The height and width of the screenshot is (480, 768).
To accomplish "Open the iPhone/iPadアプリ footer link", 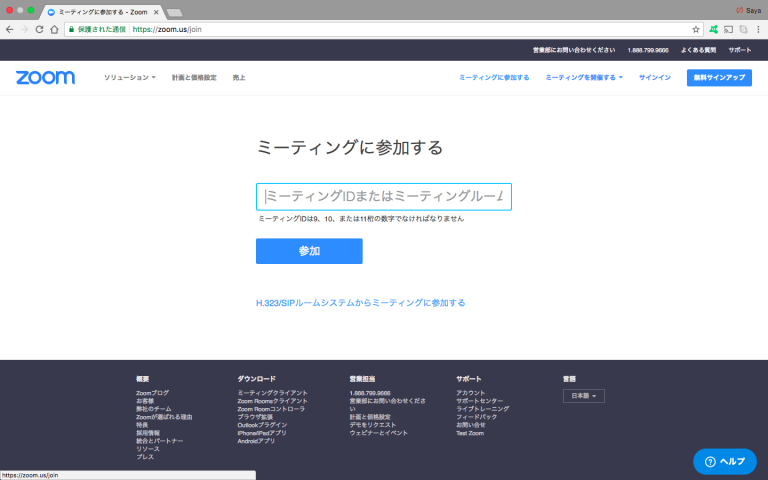I will click(262, 433).
